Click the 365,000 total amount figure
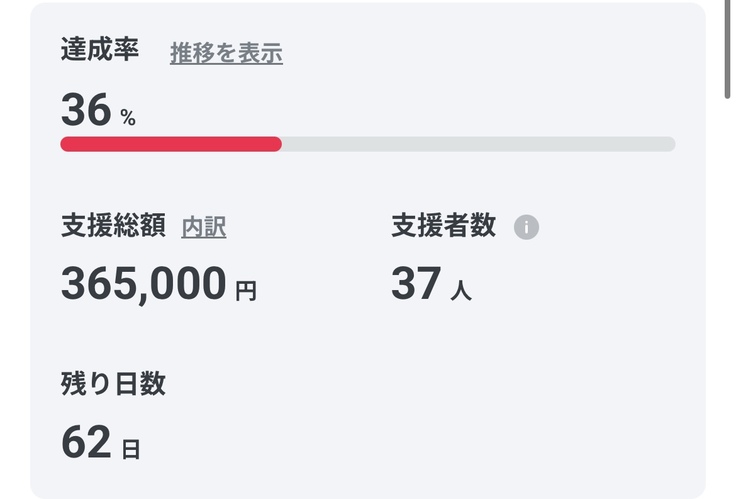The width and height of the screenshot is (736, 499). 144,284
